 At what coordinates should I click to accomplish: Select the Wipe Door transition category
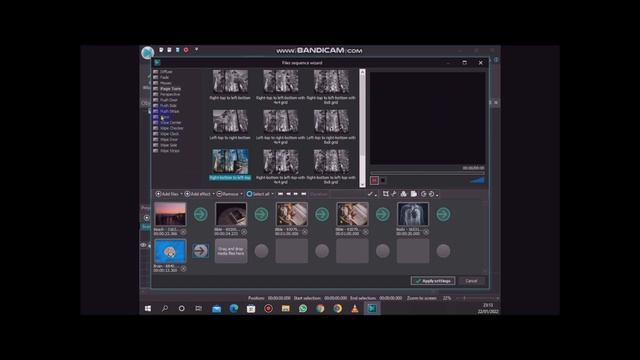pos(166,140)
